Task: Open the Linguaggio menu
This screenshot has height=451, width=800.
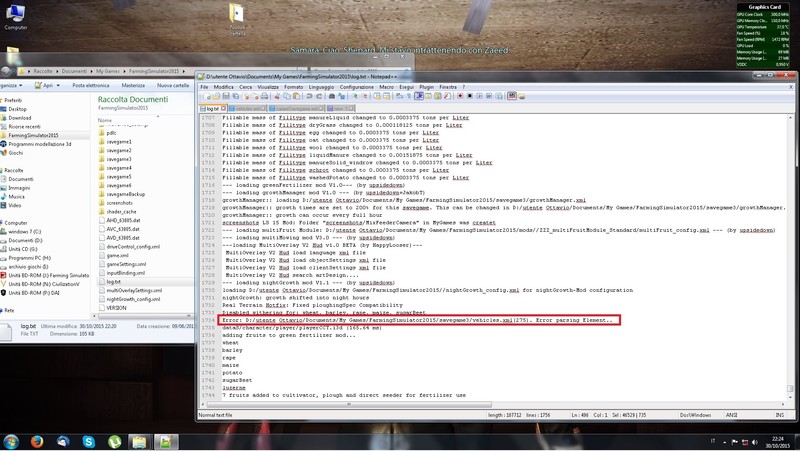Action: pyautogui.click(x=322, y=87)
